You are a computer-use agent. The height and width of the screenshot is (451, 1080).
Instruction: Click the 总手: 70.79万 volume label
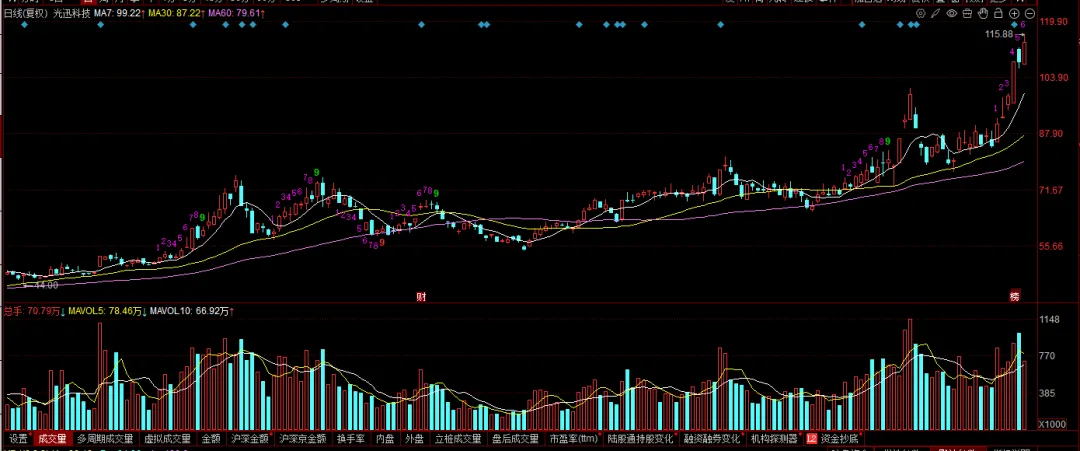point(34,311)
